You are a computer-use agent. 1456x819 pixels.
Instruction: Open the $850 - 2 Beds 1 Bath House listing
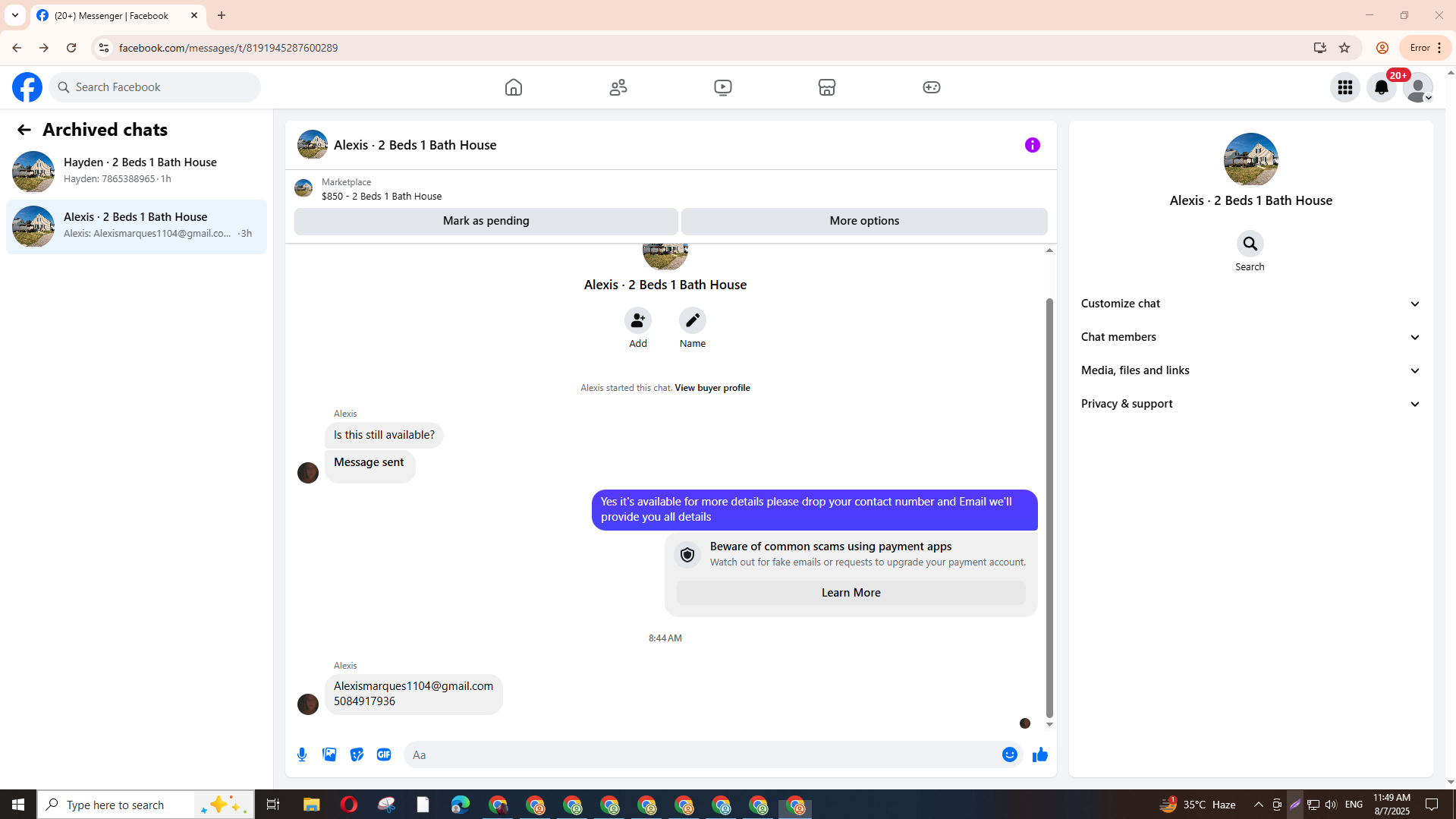coord(382,196)
